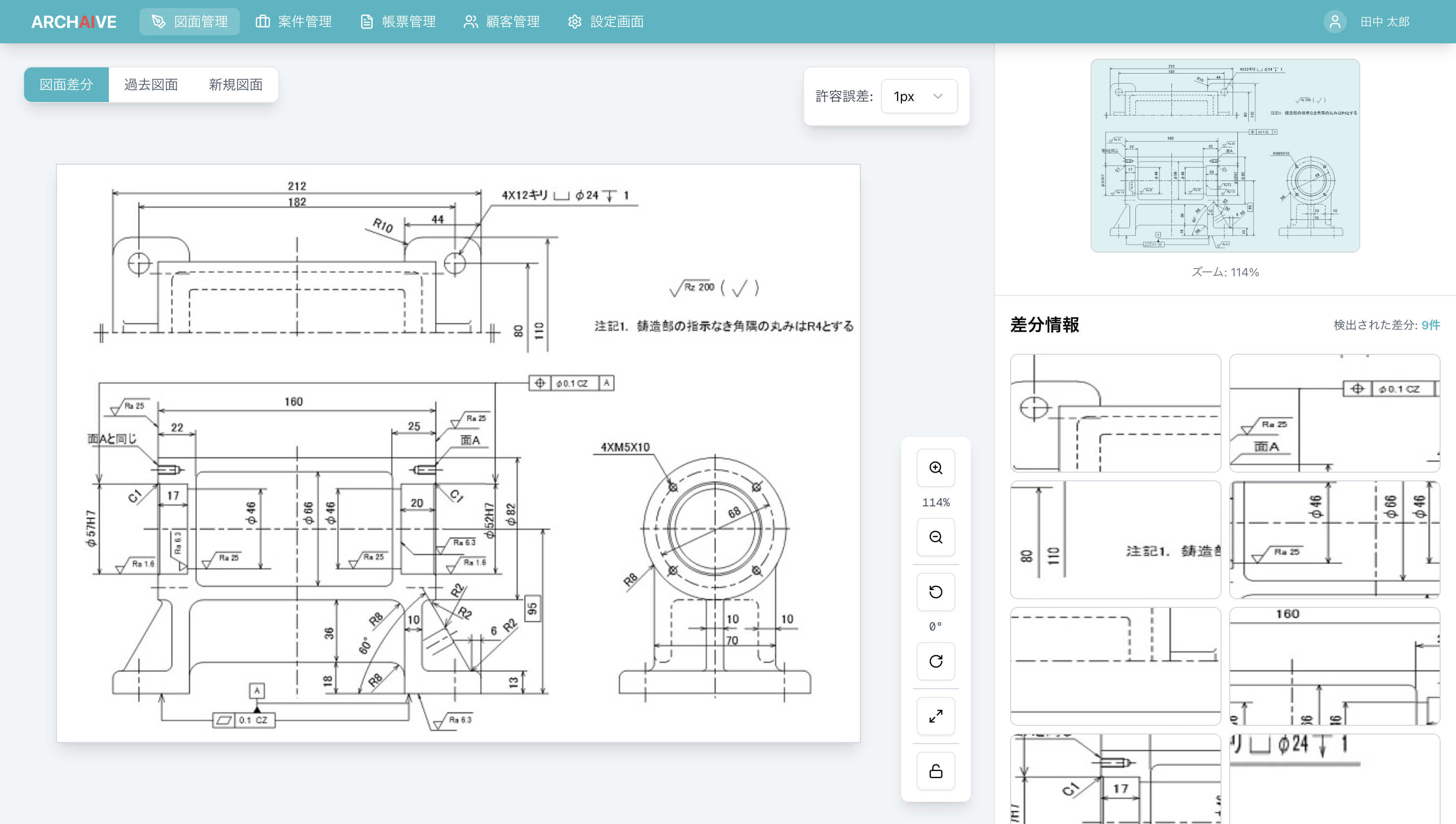Click the zoom in magnifier icon
Viewport: 1456px width, 824px height.
[x=936, y=468]
